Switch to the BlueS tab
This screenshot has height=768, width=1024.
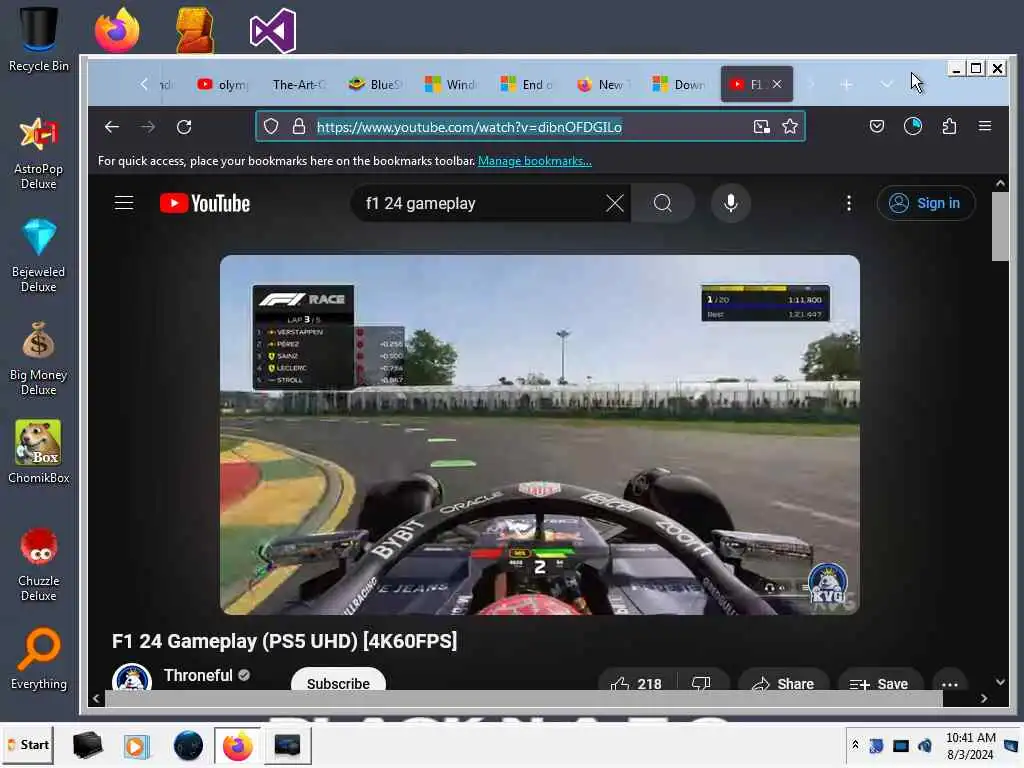374,84
